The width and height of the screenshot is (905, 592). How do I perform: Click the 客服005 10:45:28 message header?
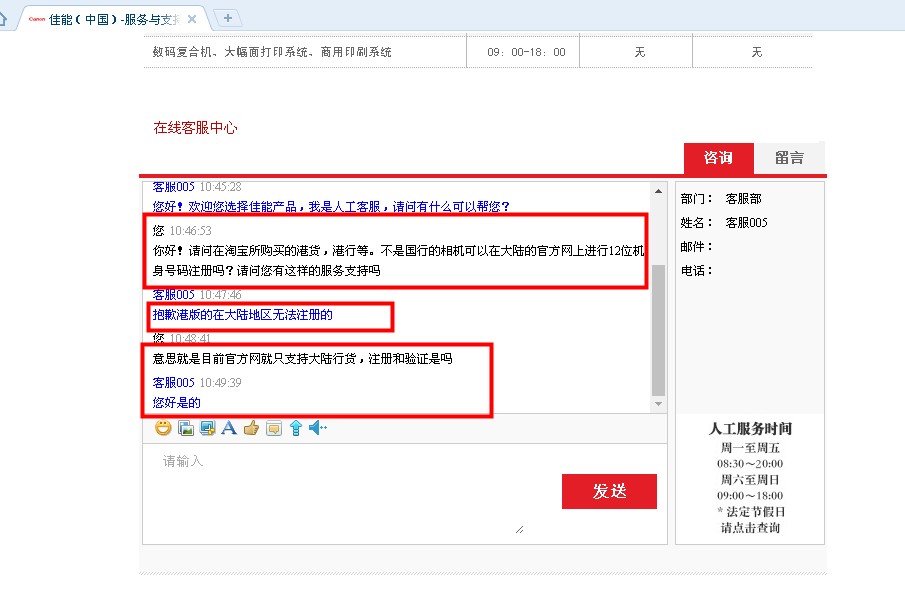pyautogui.click(x=197, y=187)
